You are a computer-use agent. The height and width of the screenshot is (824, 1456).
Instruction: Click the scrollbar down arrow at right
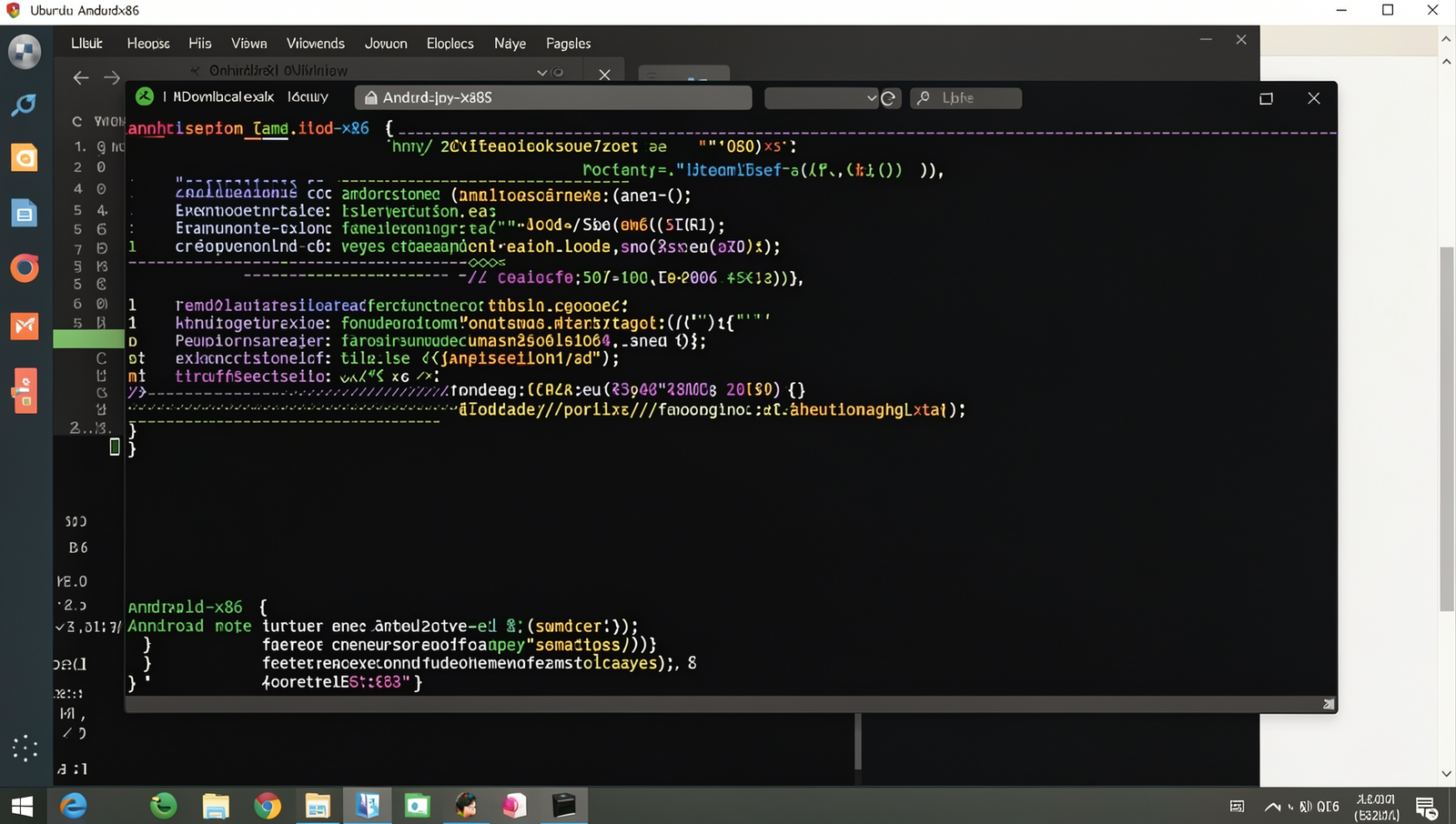point(1447,774)
